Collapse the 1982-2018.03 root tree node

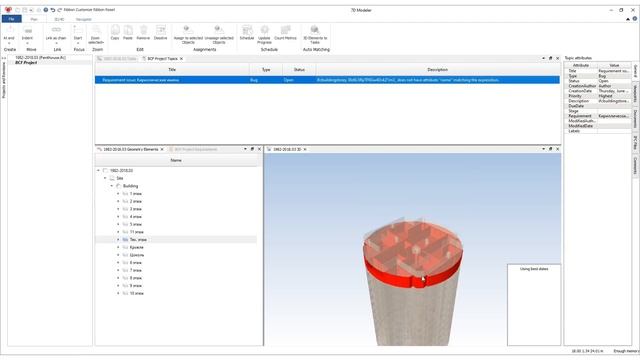coord(98,171)
